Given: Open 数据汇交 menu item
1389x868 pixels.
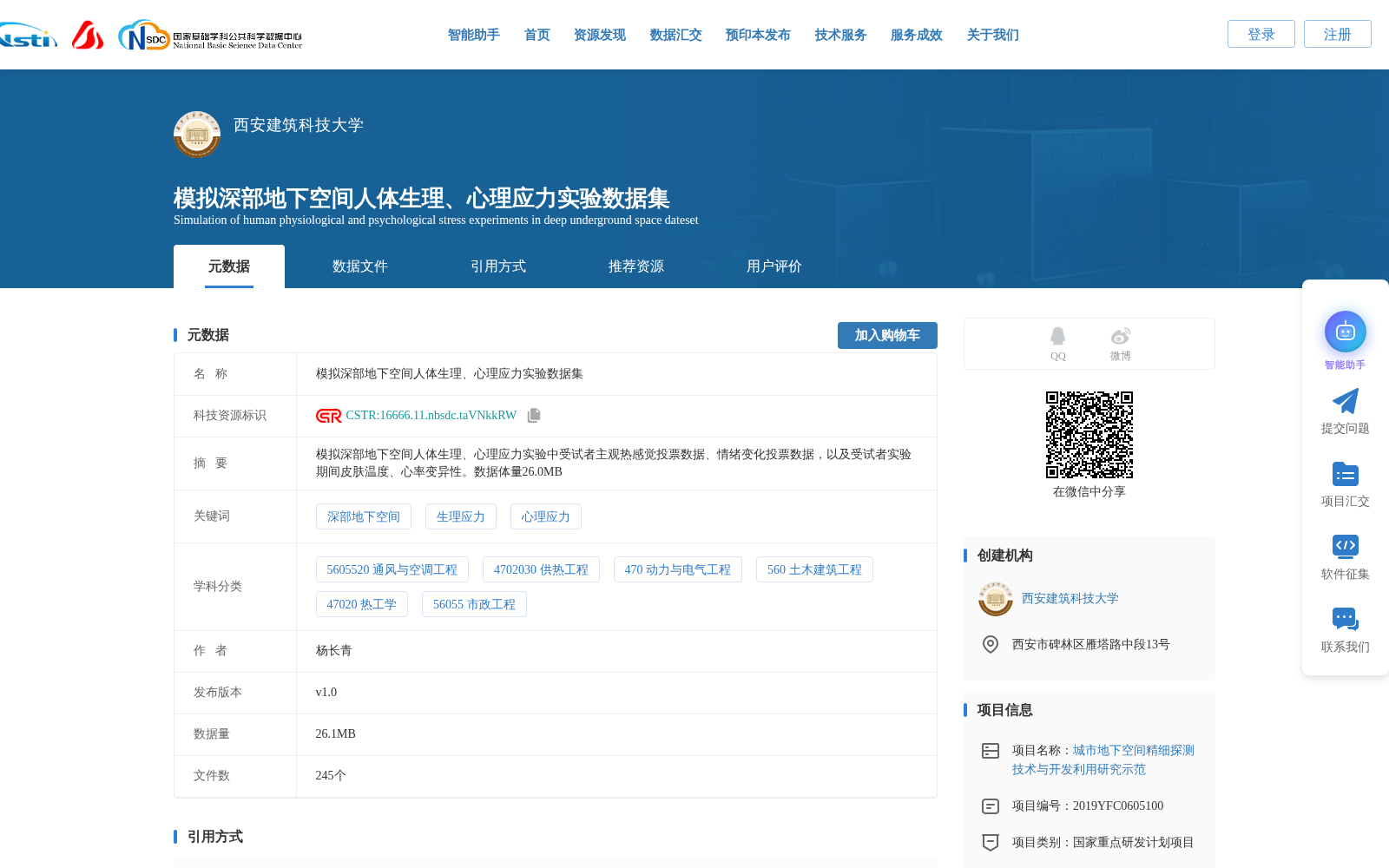Looking at the screenshot, I should click(x=676, y=35).
